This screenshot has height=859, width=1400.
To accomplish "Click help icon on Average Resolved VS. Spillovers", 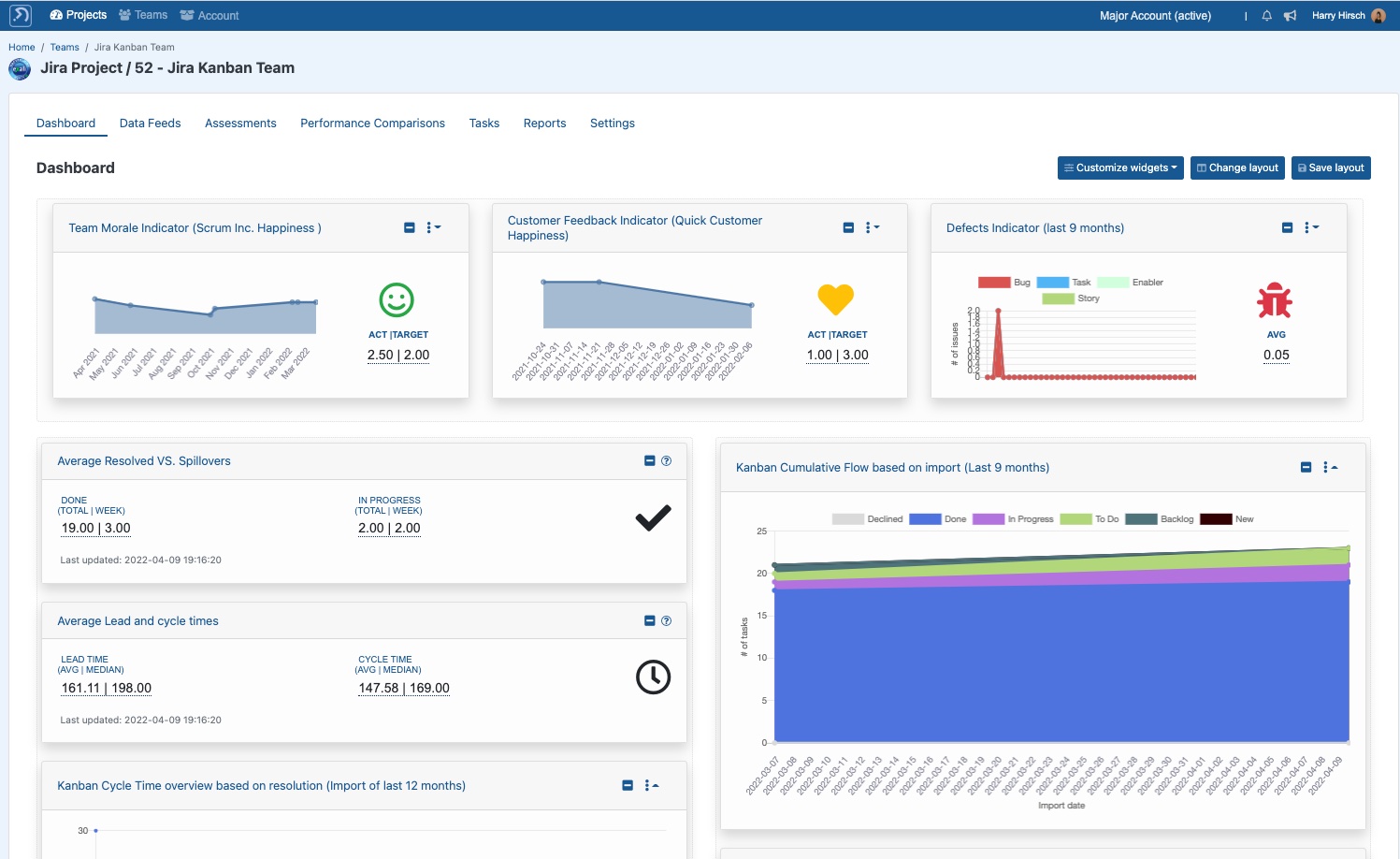I will (x=666, y=460).
